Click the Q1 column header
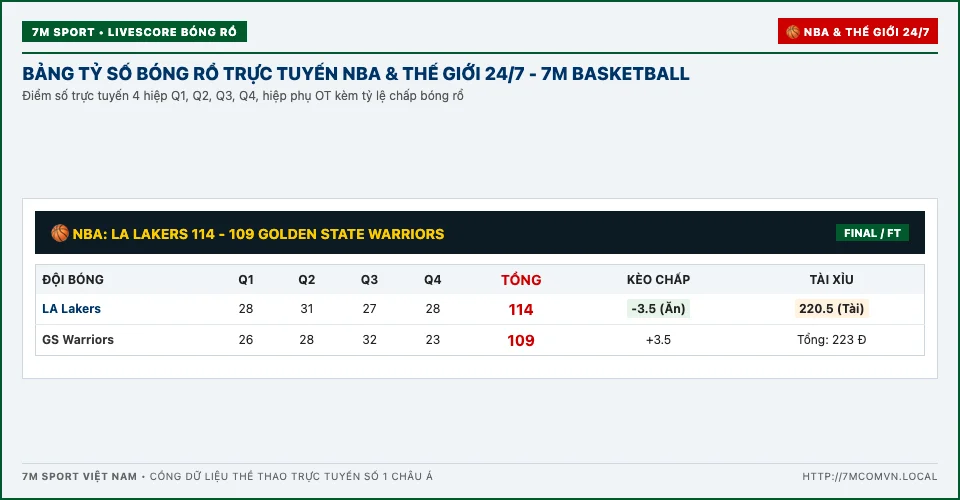 [x=246, y=280]
